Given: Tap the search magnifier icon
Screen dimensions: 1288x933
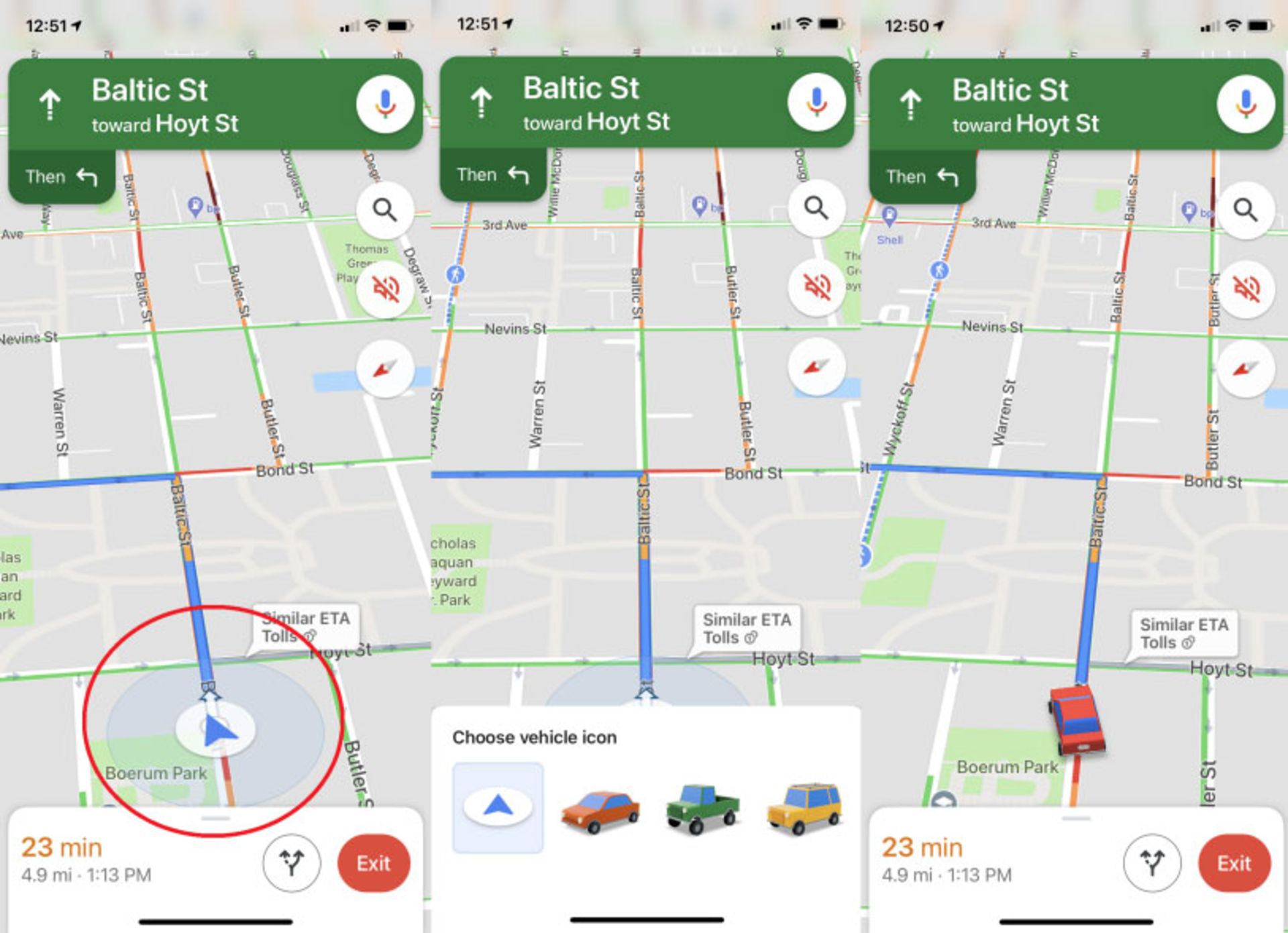Looking at the screenshot, I should [x=388, y=207].
